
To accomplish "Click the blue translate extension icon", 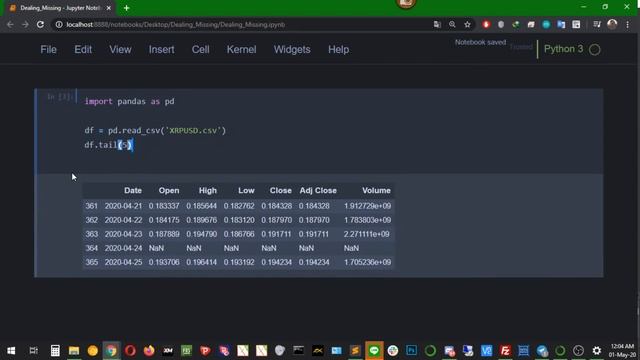I will click(561, 24).
